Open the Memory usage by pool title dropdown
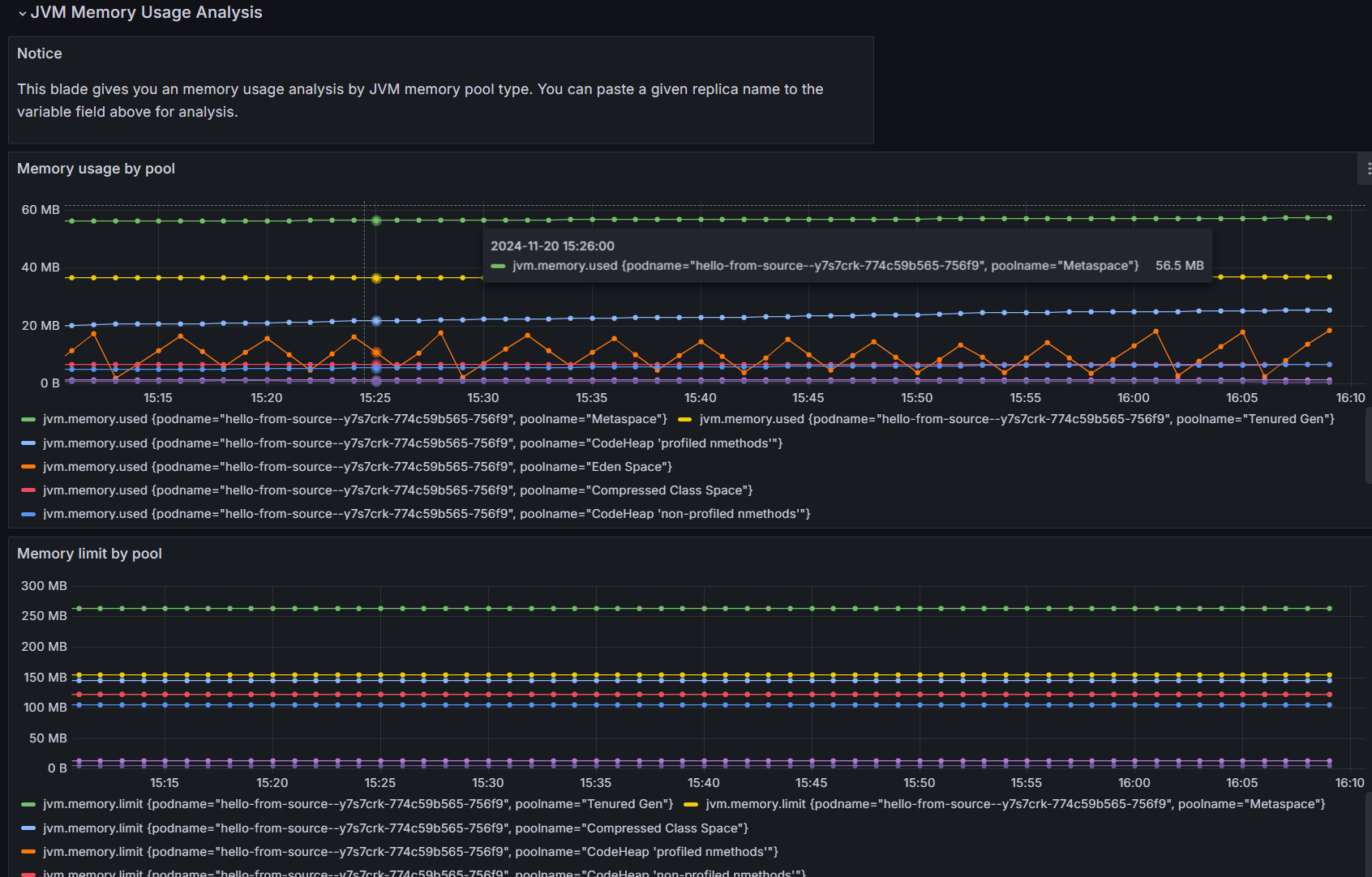This screenshot has height=877, width=1372. 96,168
